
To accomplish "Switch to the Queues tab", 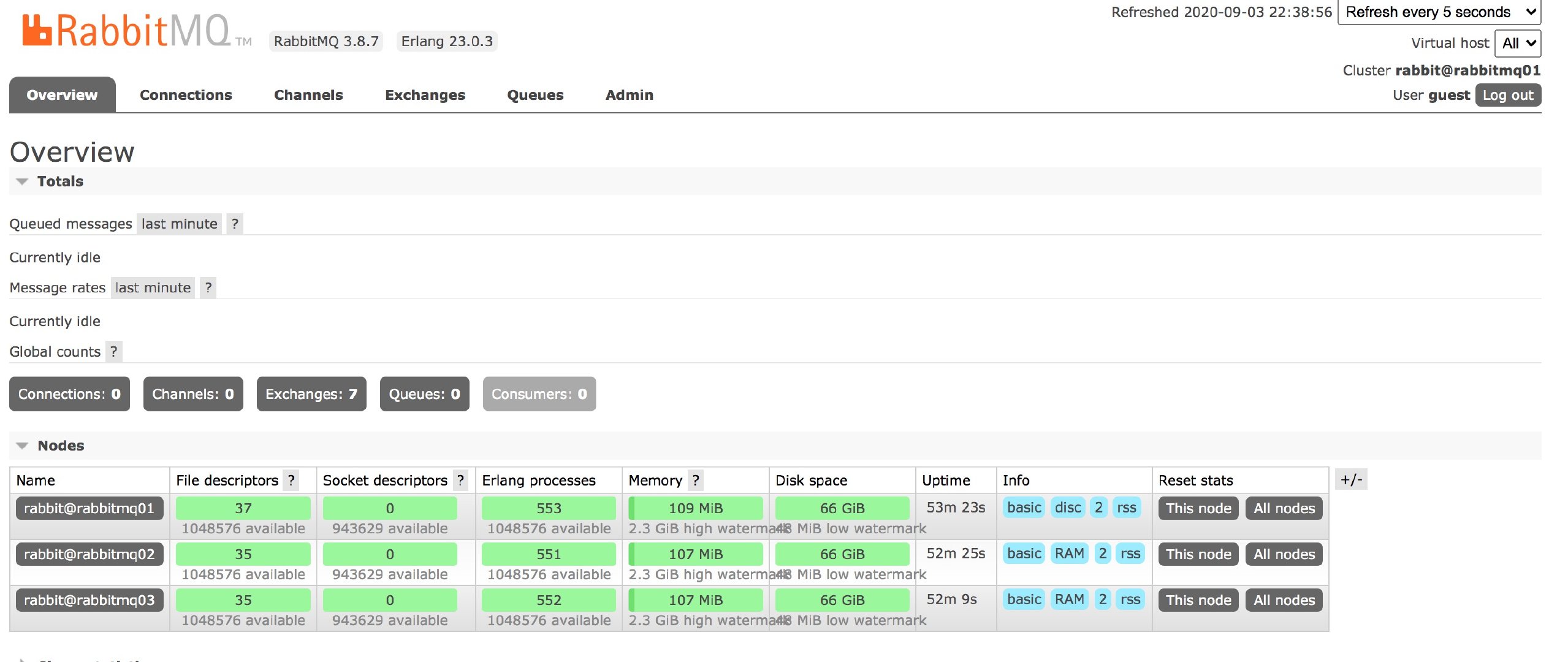I will (x=534, y=93).
